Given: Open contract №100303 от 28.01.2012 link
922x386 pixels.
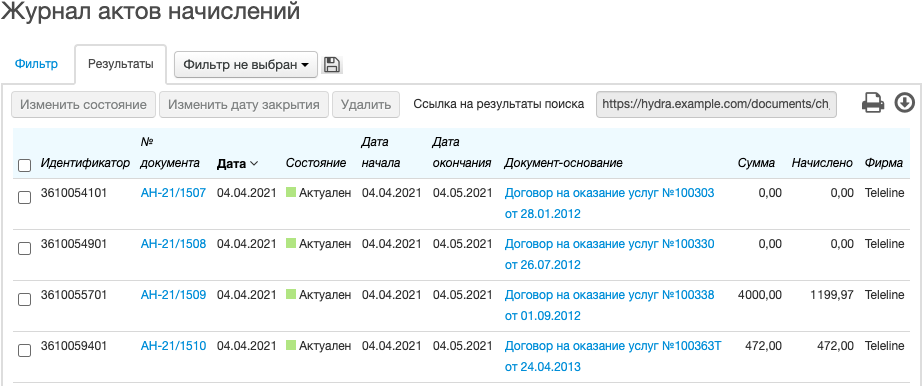Looking at the screenshot, I should (x=610, y=203).
